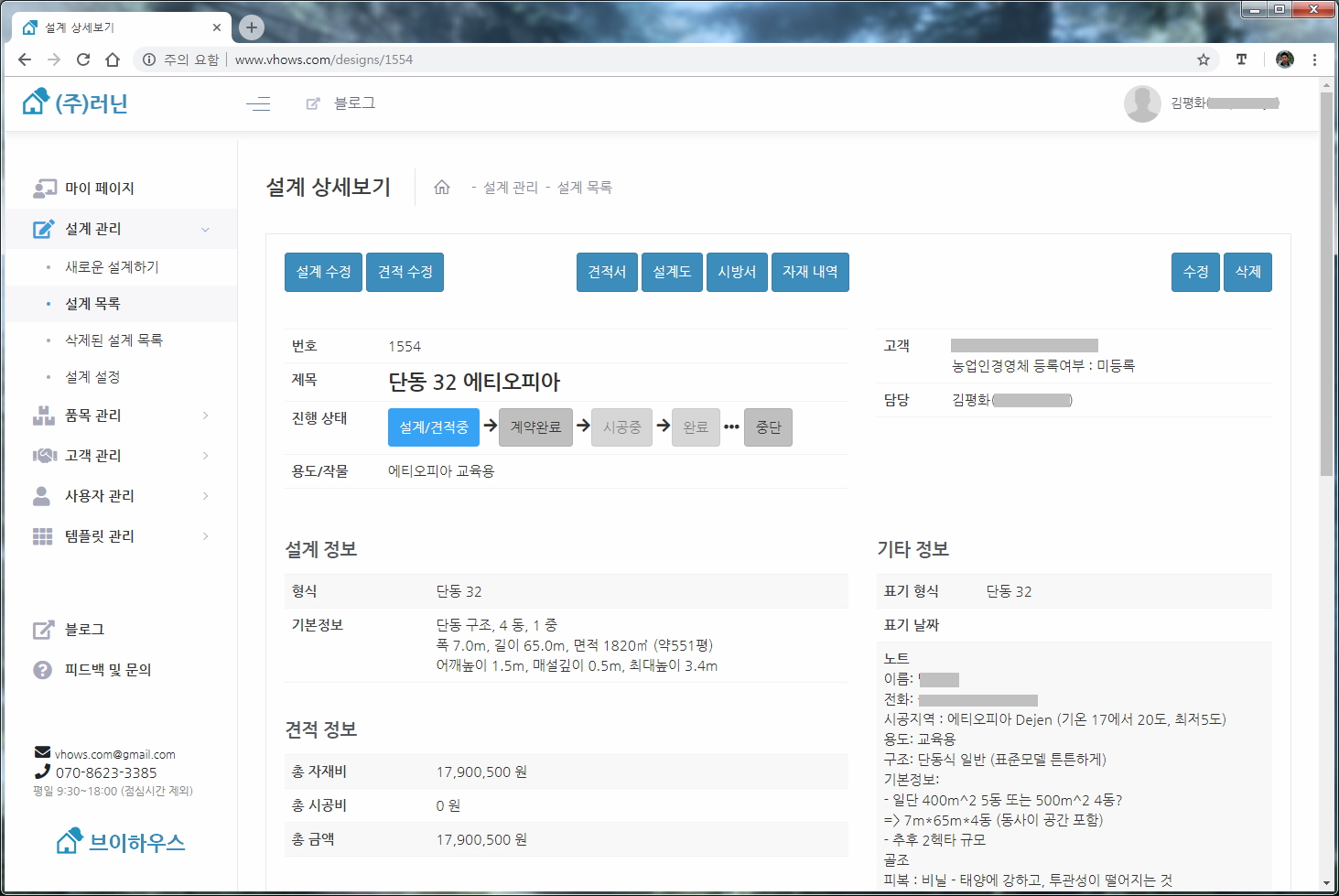The image size is (1339, 896).
Task: Set status to 중단
Action: tap(768, 427)
